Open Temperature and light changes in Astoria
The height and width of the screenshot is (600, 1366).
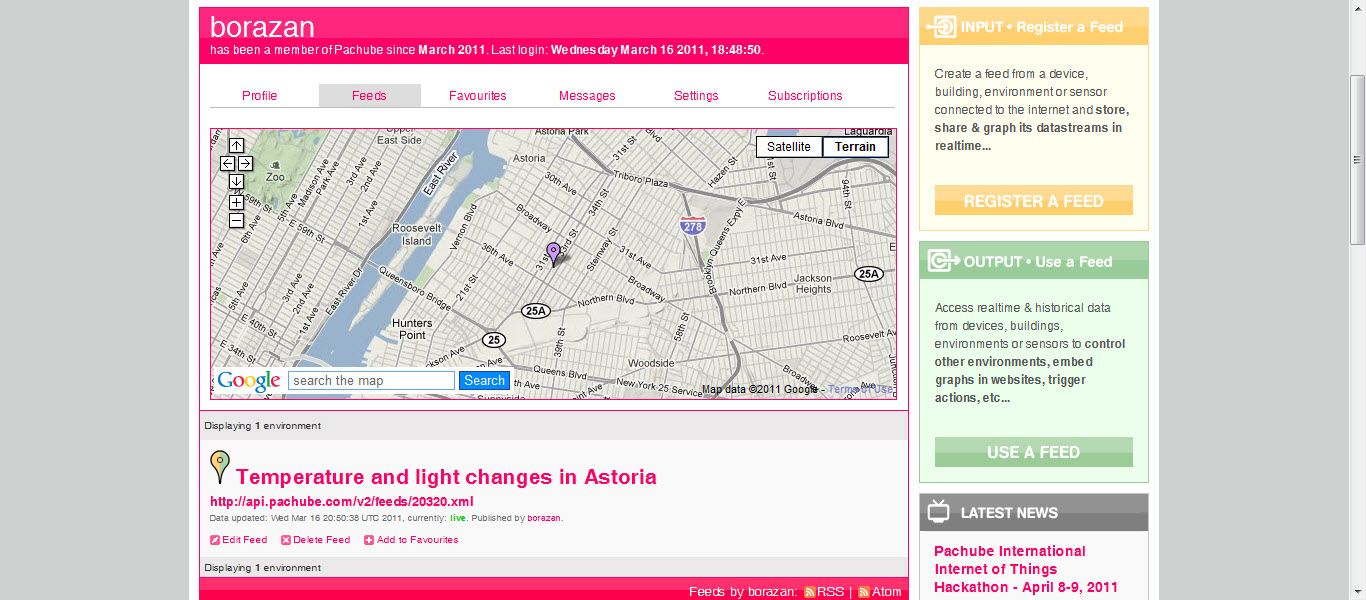tap(446, 477)
